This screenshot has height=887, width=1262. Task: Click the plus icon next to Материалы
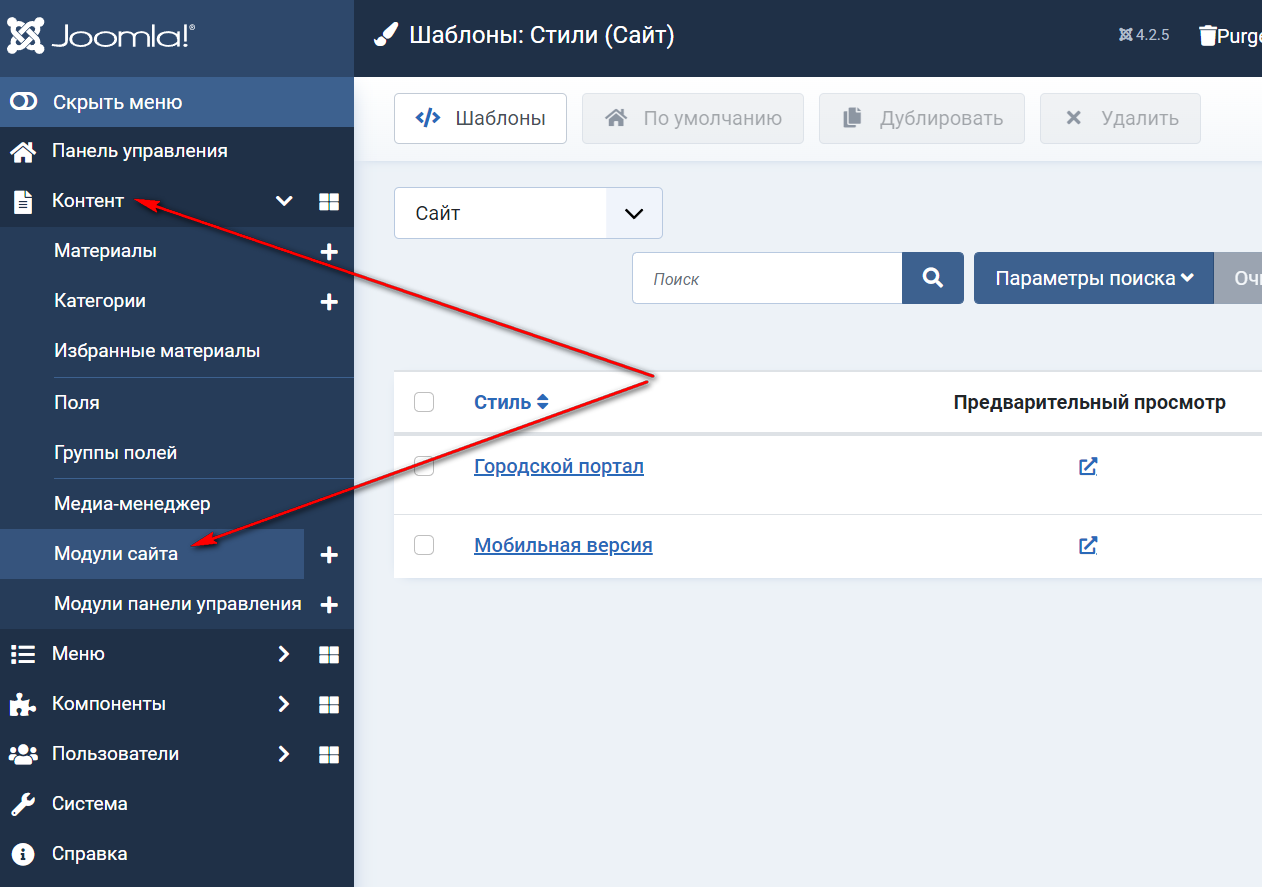[329, 252]
